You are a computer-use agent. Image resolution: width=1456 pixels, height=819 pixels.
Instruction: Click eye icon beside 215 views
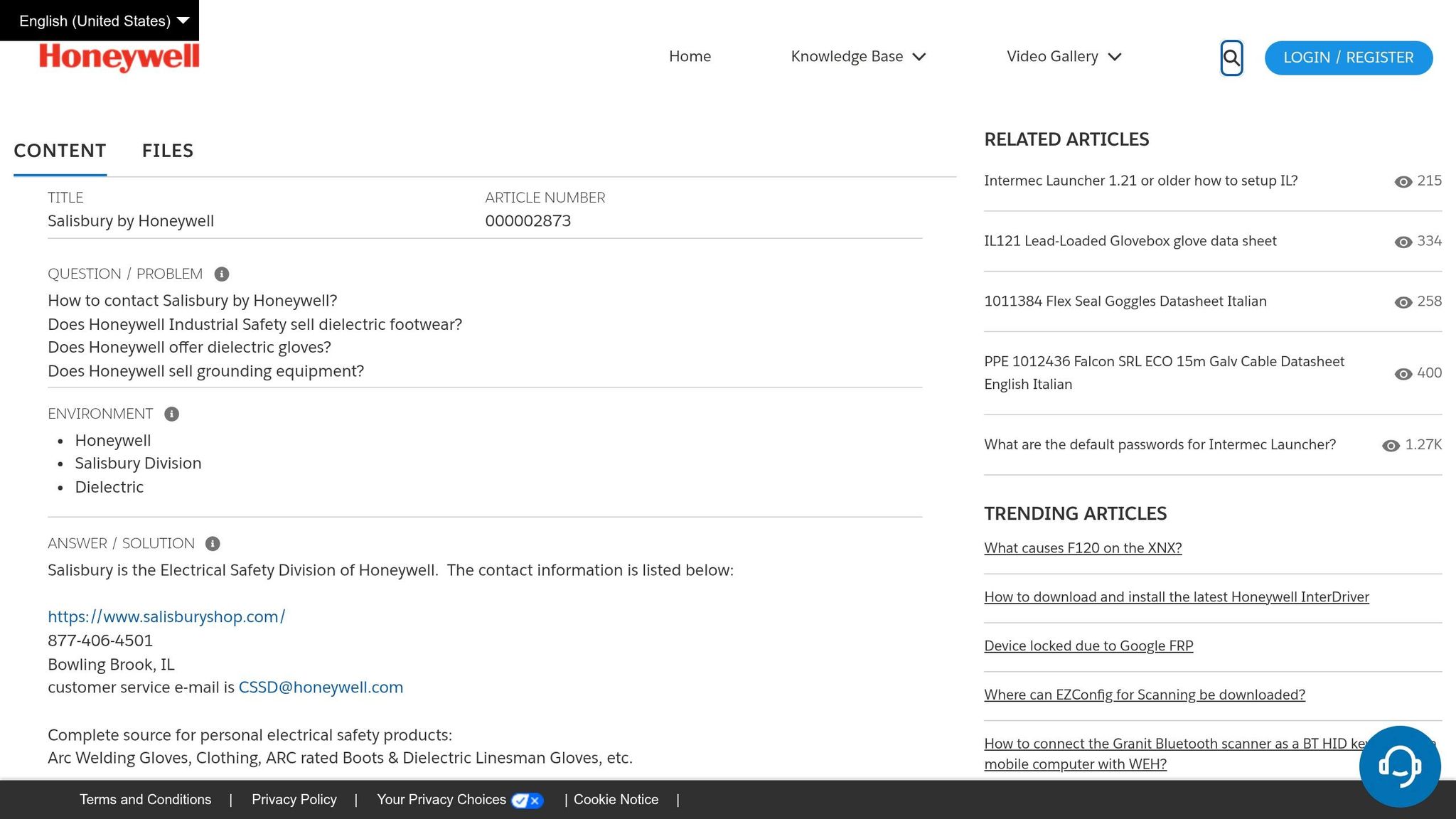coord(1403,182)
